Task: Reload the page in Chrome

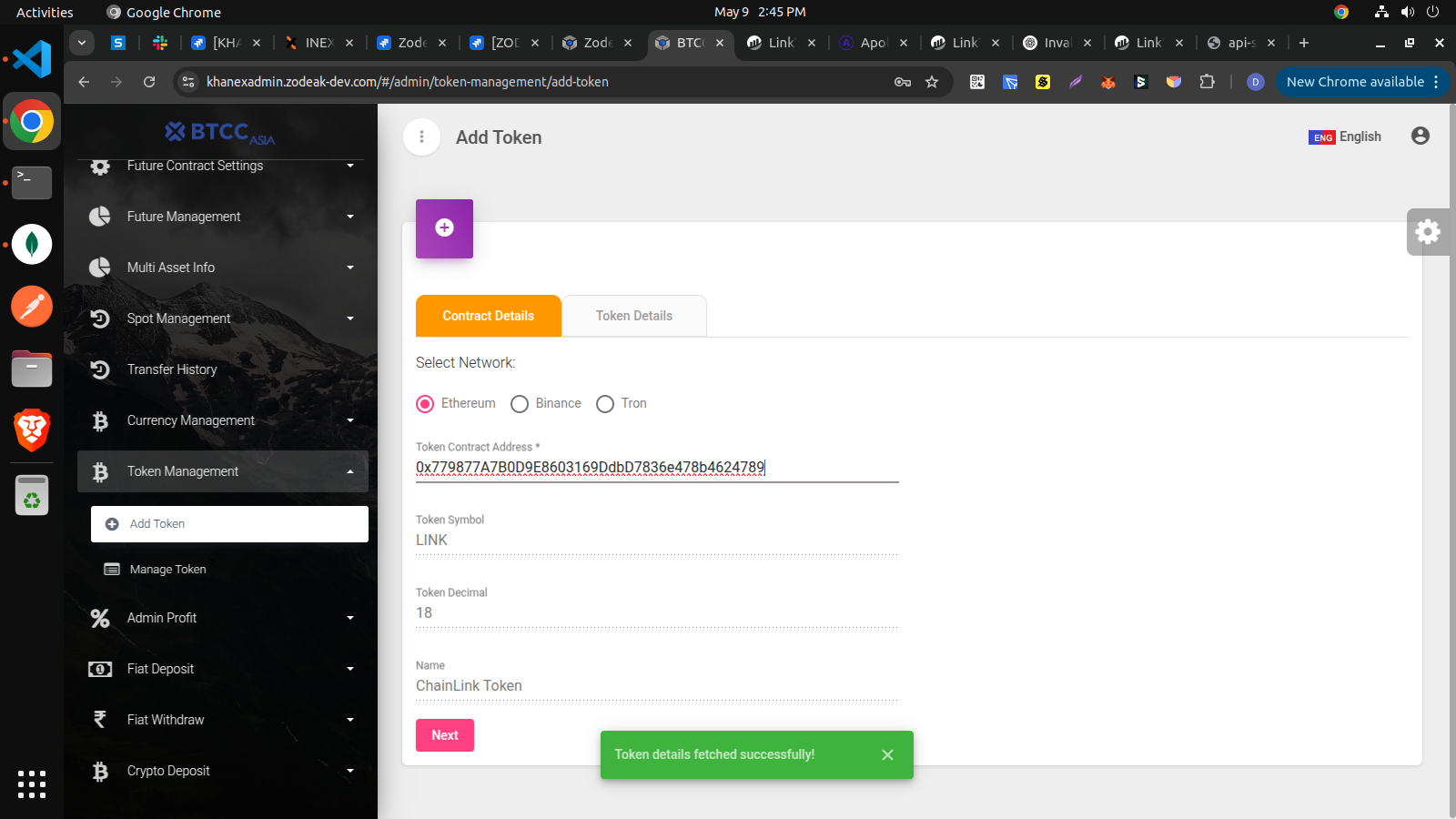Action: tap(149, 82)
